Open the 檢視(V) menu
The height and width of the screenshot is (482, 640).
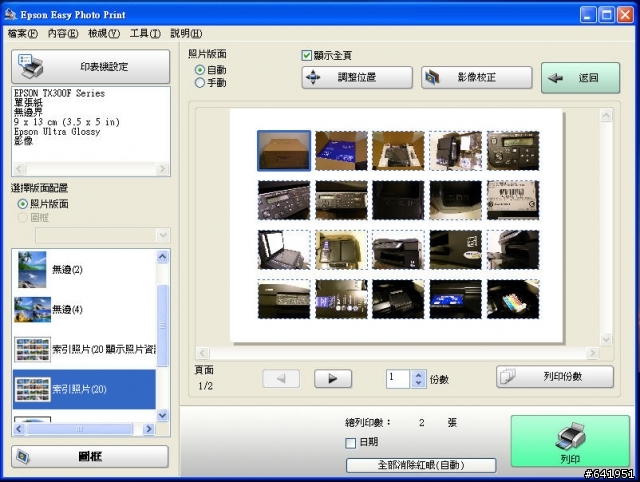tap(104, 33)
